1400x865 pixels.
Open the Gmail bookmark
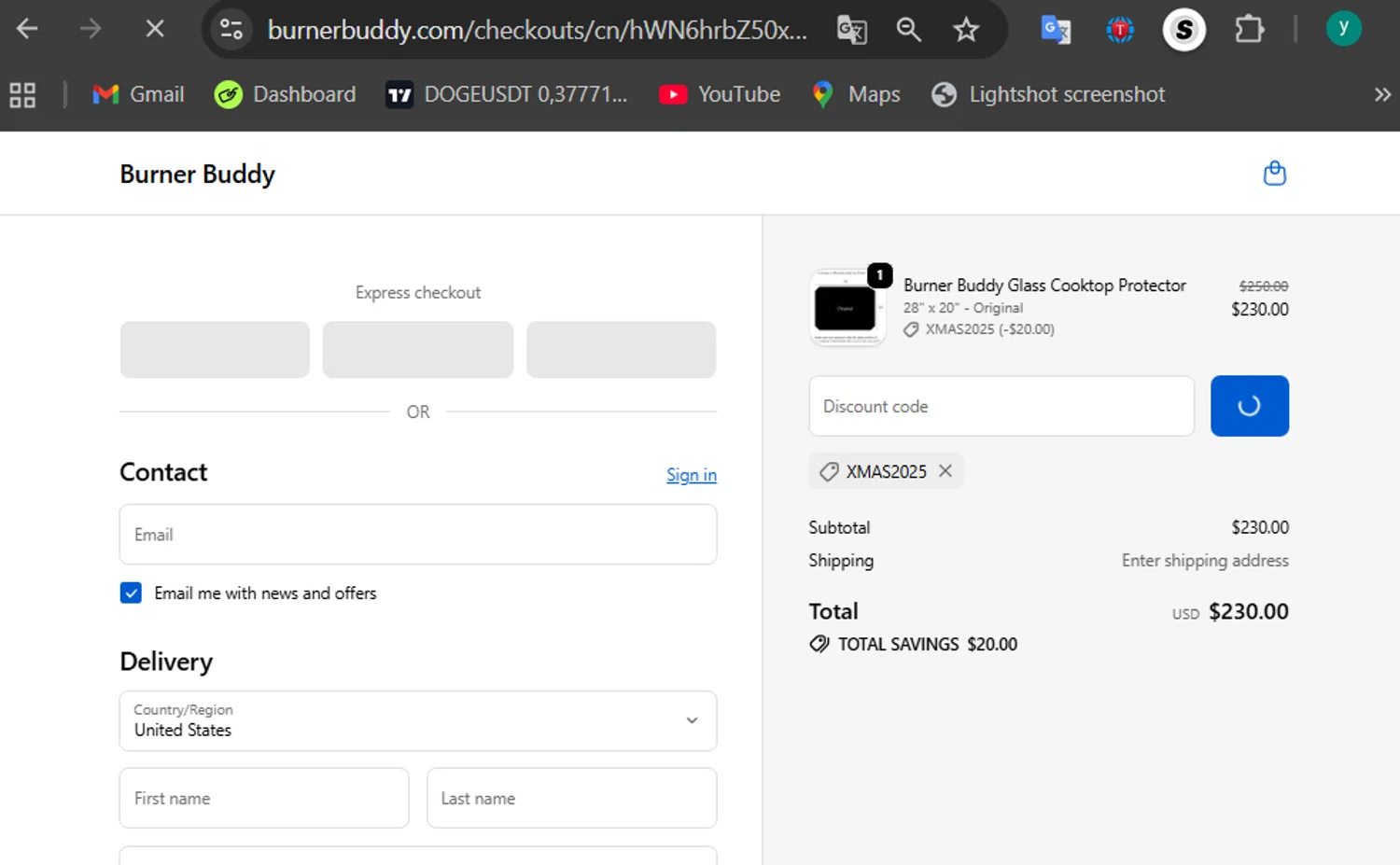tap(138, 94)
